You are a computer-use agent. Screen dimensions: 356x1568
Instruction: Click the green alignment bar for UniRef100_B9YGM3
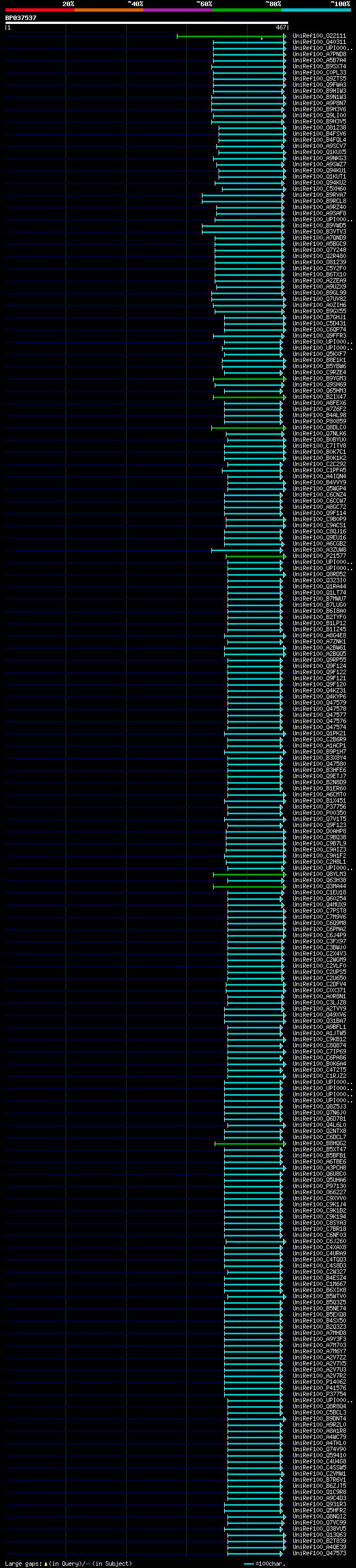coord(250,379)
